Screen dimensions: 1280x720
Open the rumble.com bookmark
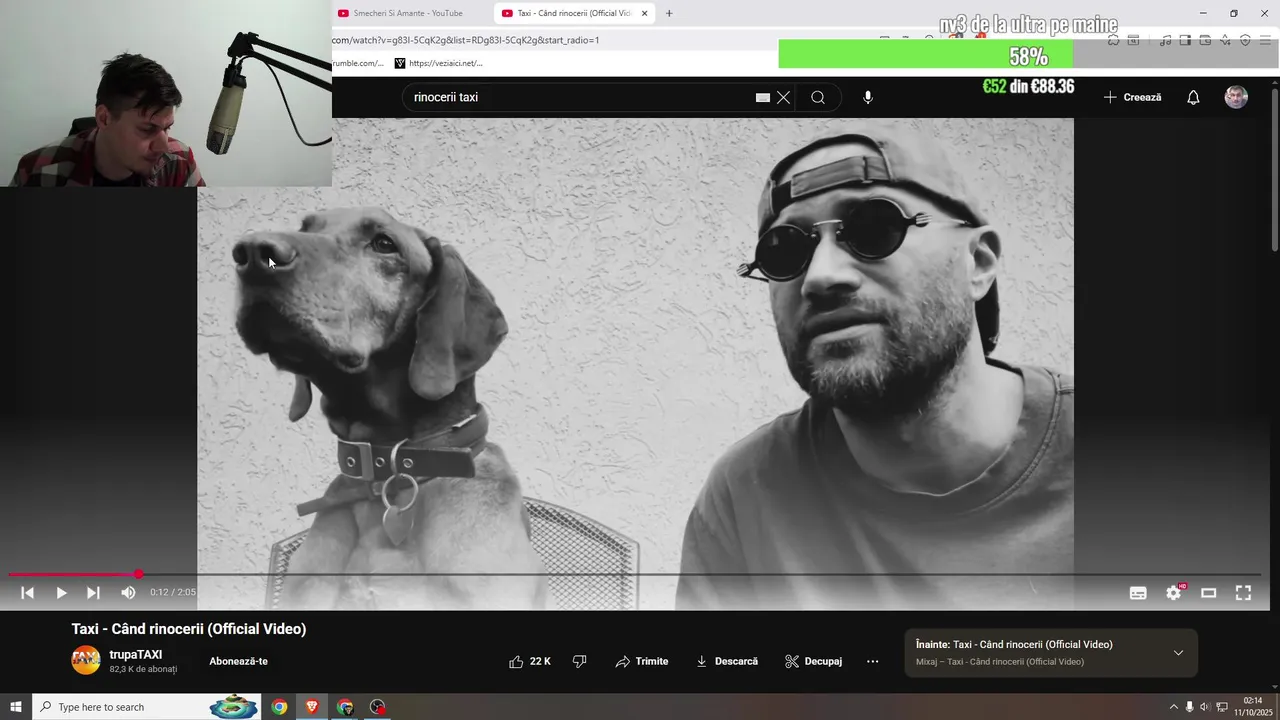tap(358, 63)
